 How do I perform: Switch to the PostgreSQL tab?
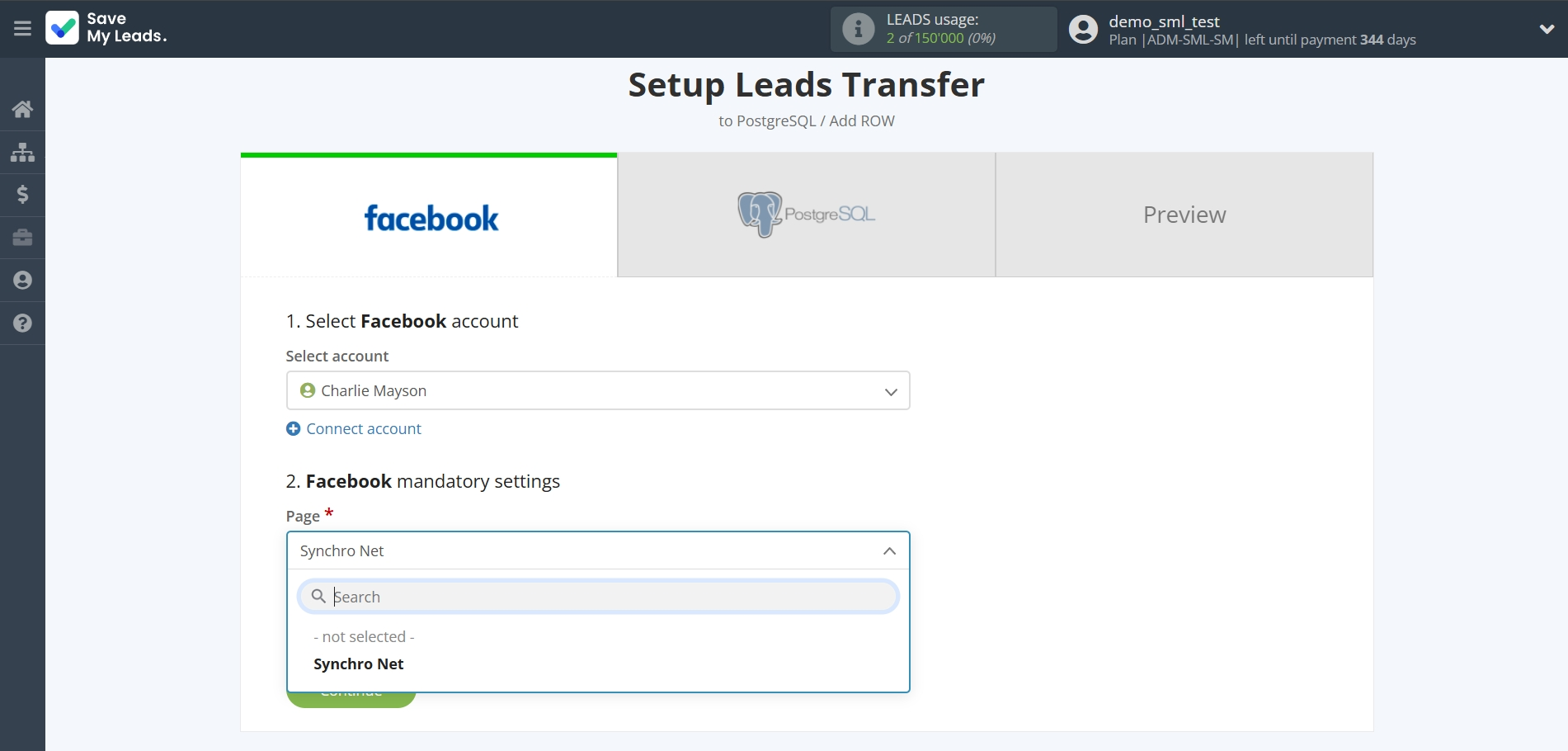pyautogui.click(x=806, y=215)
